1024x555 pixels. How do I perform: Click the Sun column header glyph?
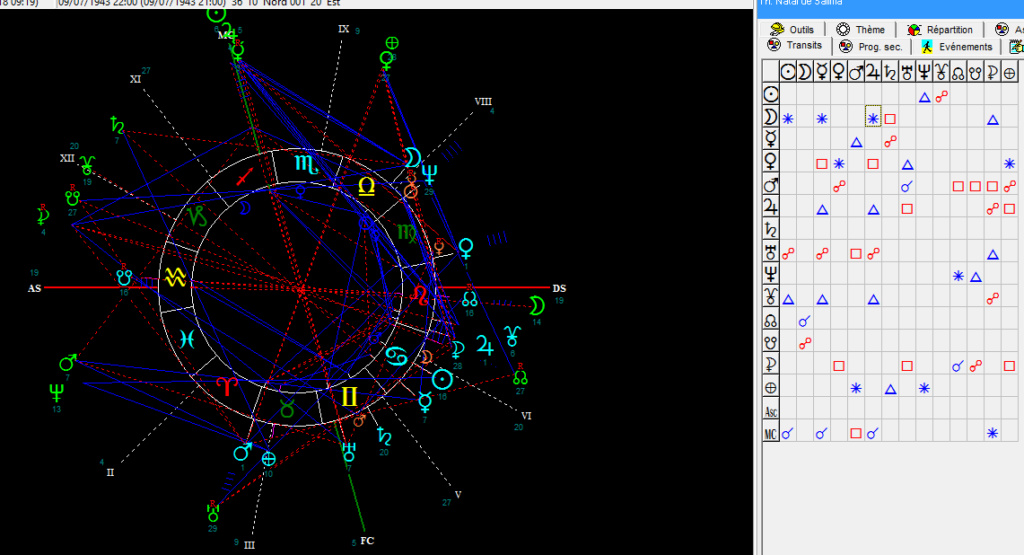(788, 71)
